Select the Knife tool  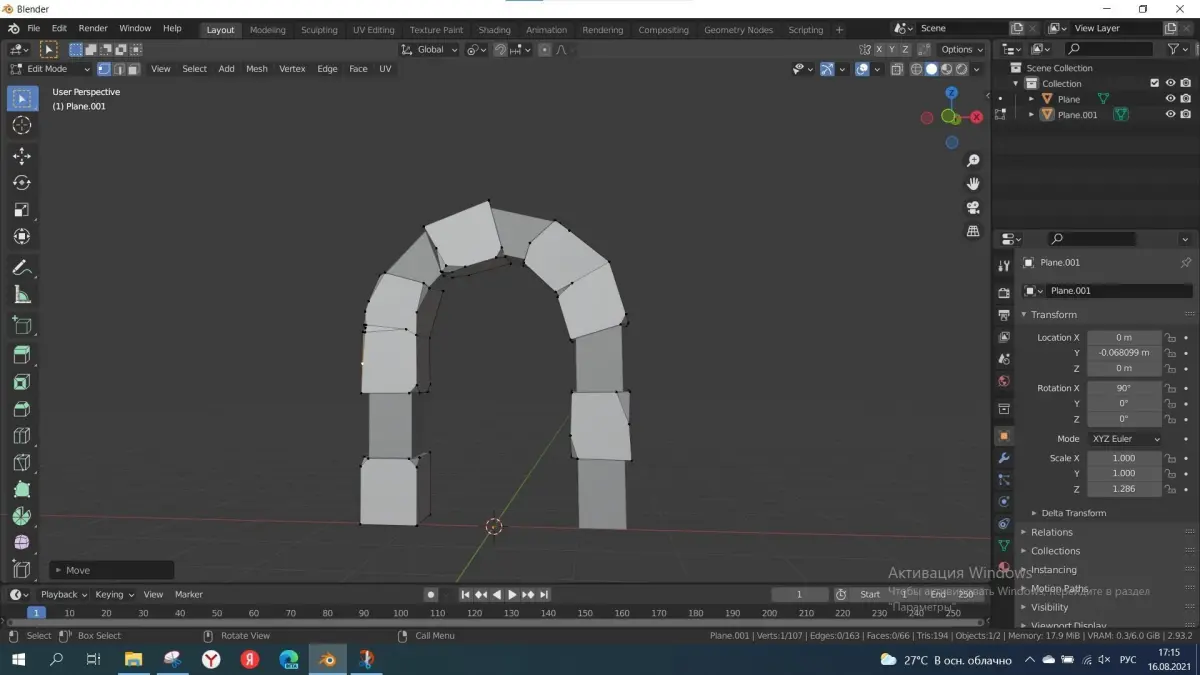(x=22, y=463)
